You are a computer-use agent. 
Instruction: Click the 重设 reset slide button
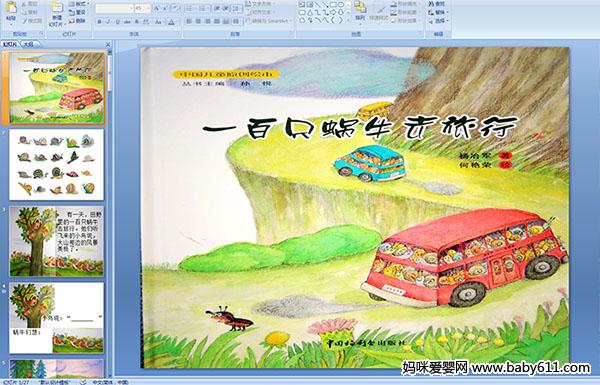point(78,13)
